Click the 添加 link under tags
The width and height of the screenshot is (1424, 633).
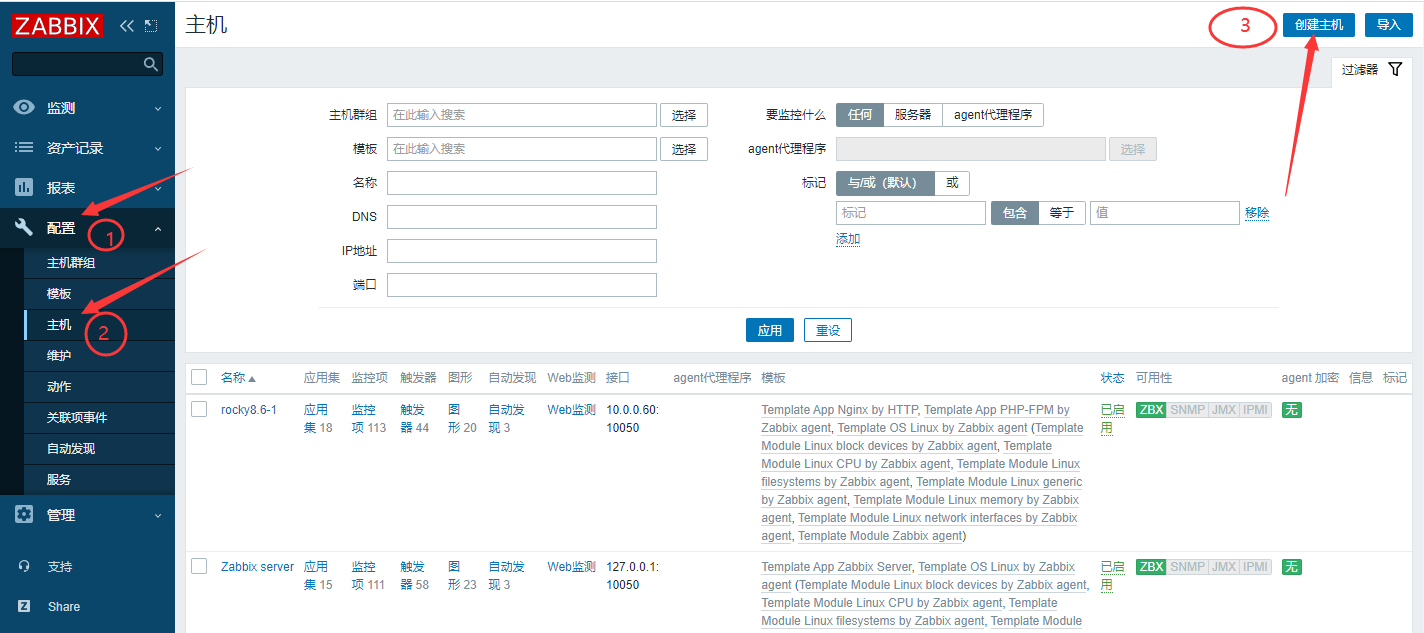coord(848,239)
